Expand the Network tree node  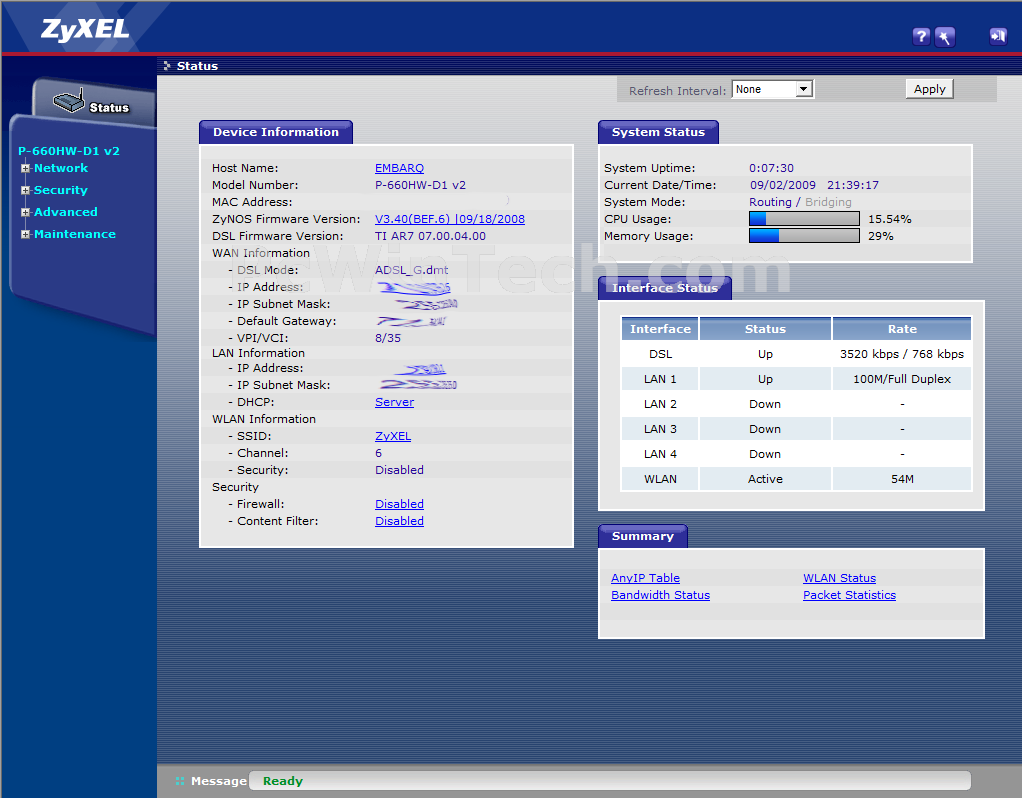click(25, 168)
